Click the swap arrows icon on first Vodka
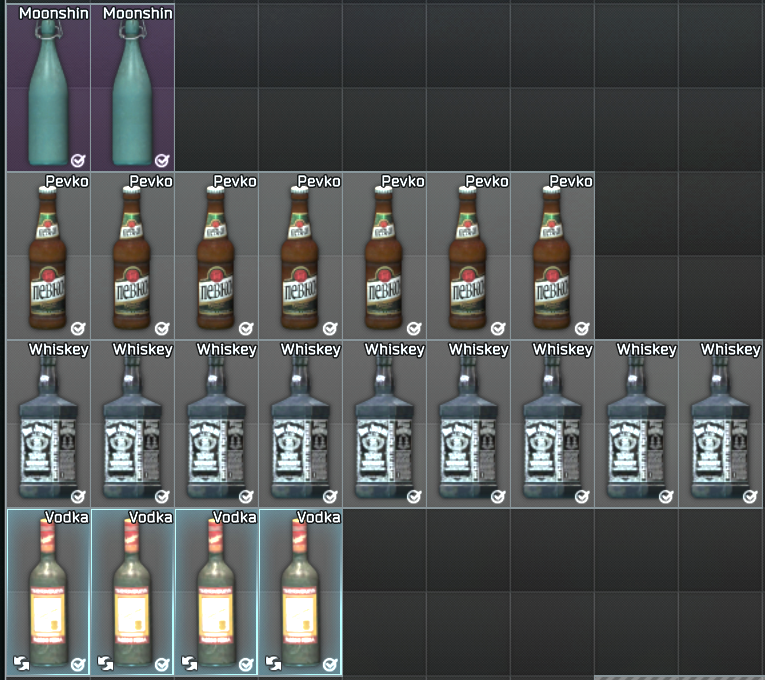 click(x=21, y=663)
